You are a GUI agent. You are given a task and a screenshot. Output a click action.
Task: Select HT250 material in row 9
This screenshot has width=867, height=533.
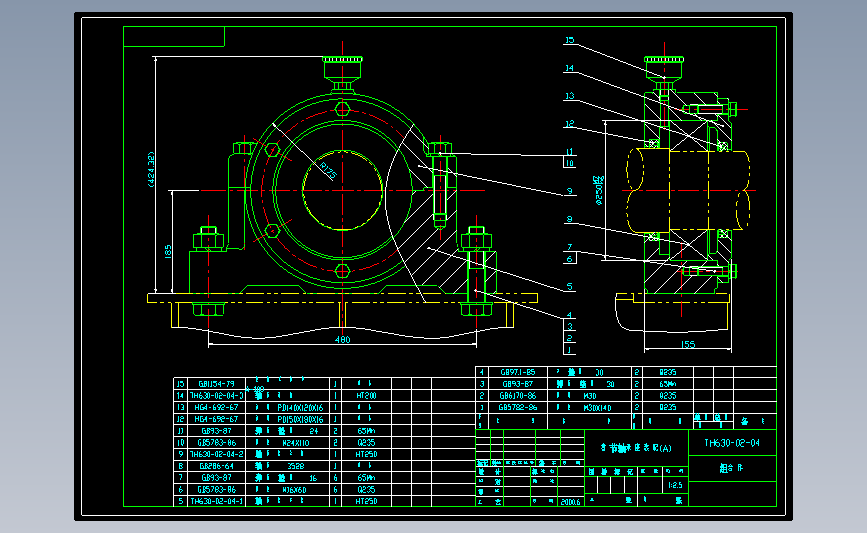366,454
